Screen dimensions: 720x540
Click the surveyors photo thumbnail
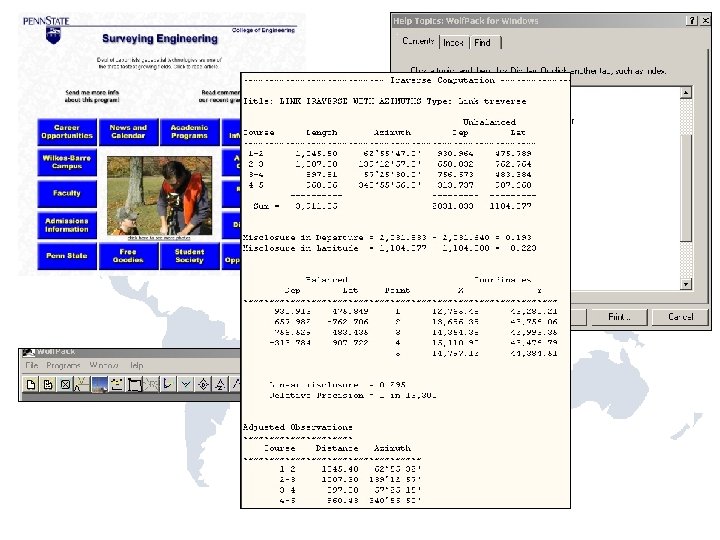click(159, 196)
